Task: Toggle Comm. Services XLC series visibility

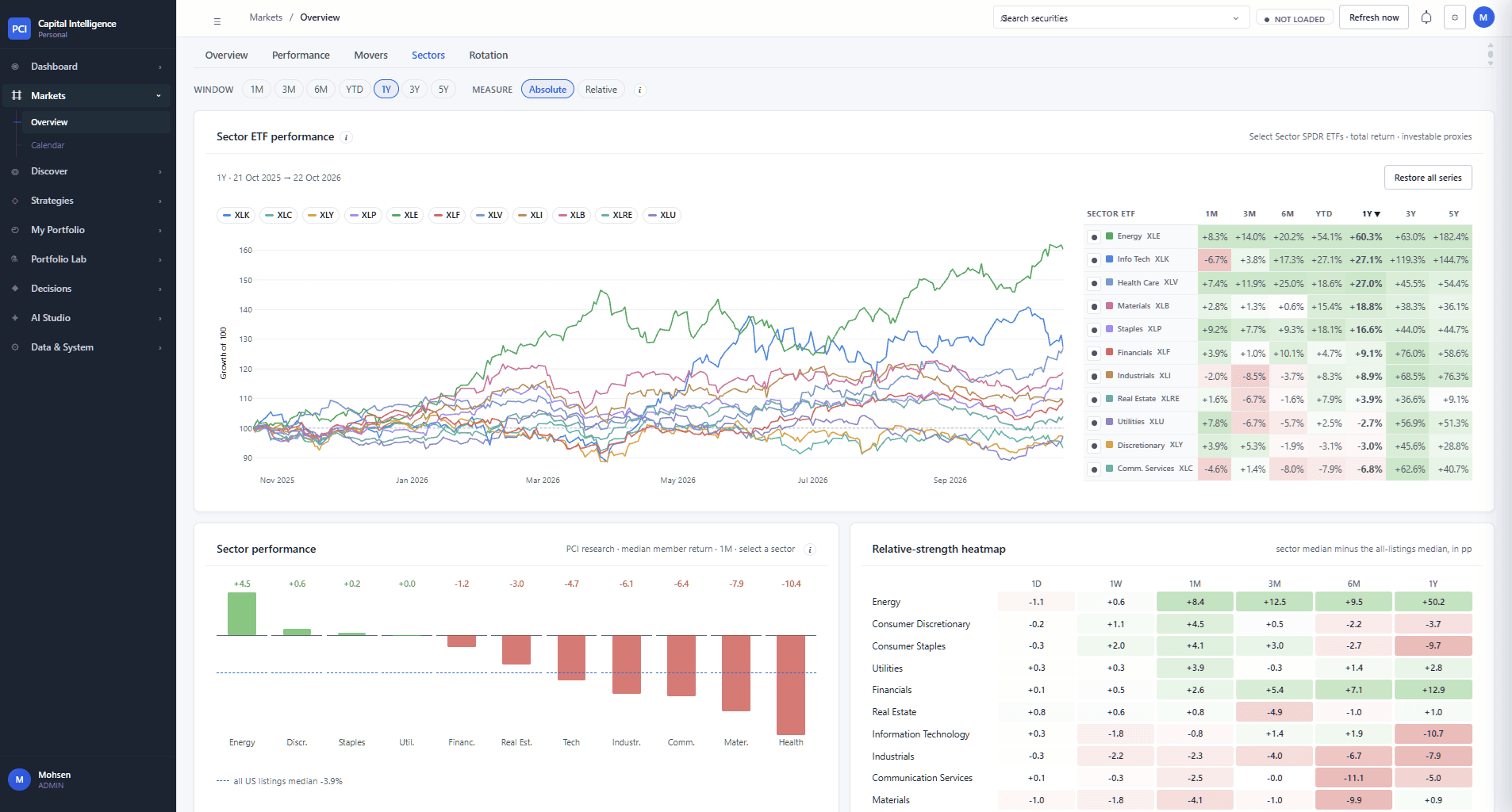Action: [x=1094, y=469]
